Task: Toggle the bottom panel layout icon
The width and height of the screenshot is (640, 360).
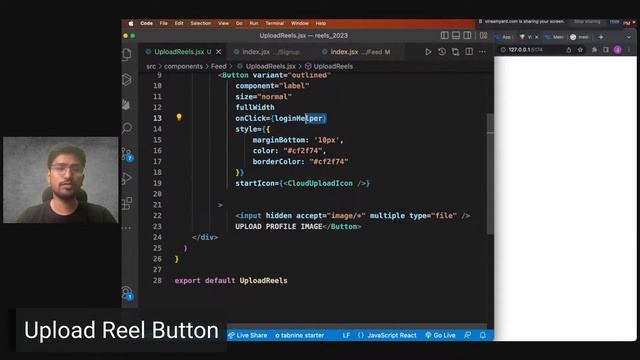Action: [x=456, y=36]
